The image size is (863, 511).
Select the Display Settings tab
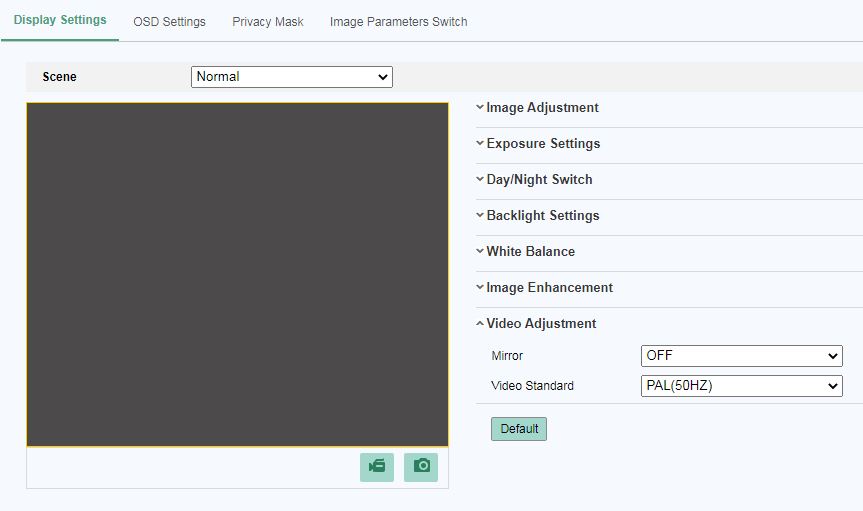pos(60,20)
